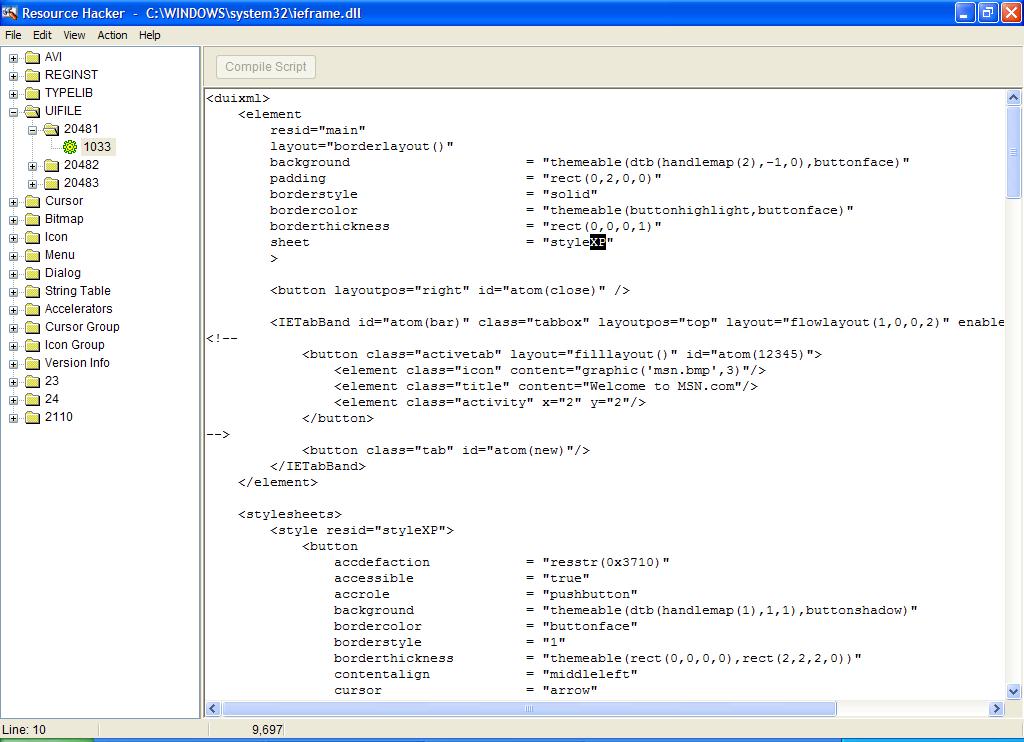Click the Version Info folder icon

click(32, 363)
